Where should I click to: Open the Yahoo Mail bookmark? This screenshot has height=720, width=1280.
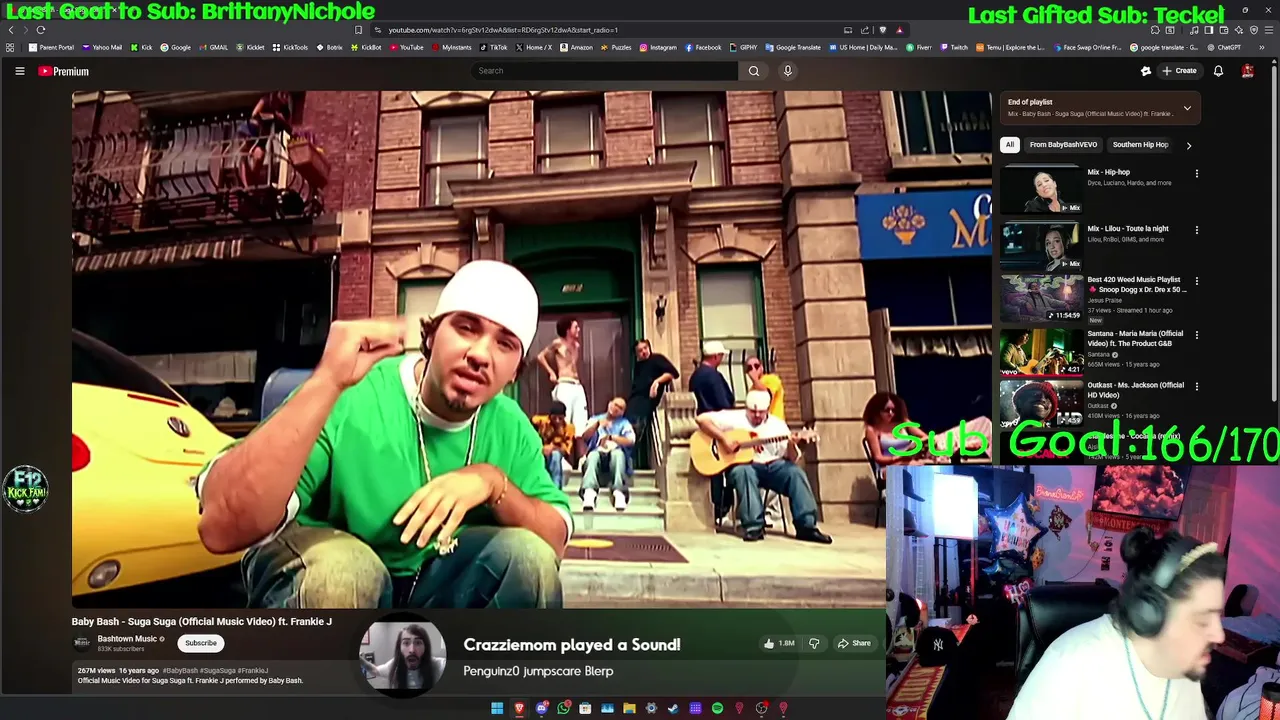(x=102, y=47)
